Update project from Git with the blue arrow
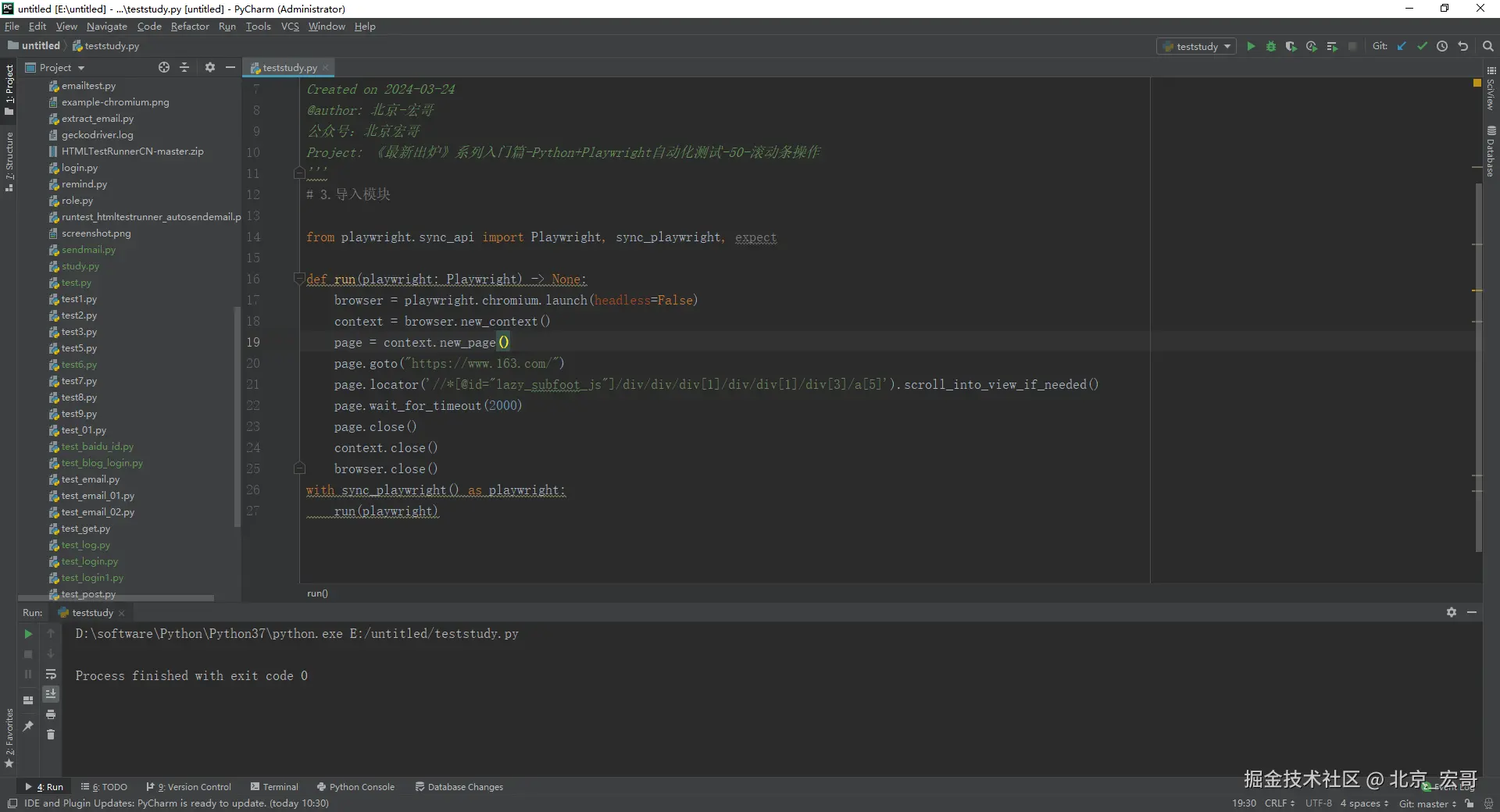Screen dimensions: 1500x812 (1402, 47)
